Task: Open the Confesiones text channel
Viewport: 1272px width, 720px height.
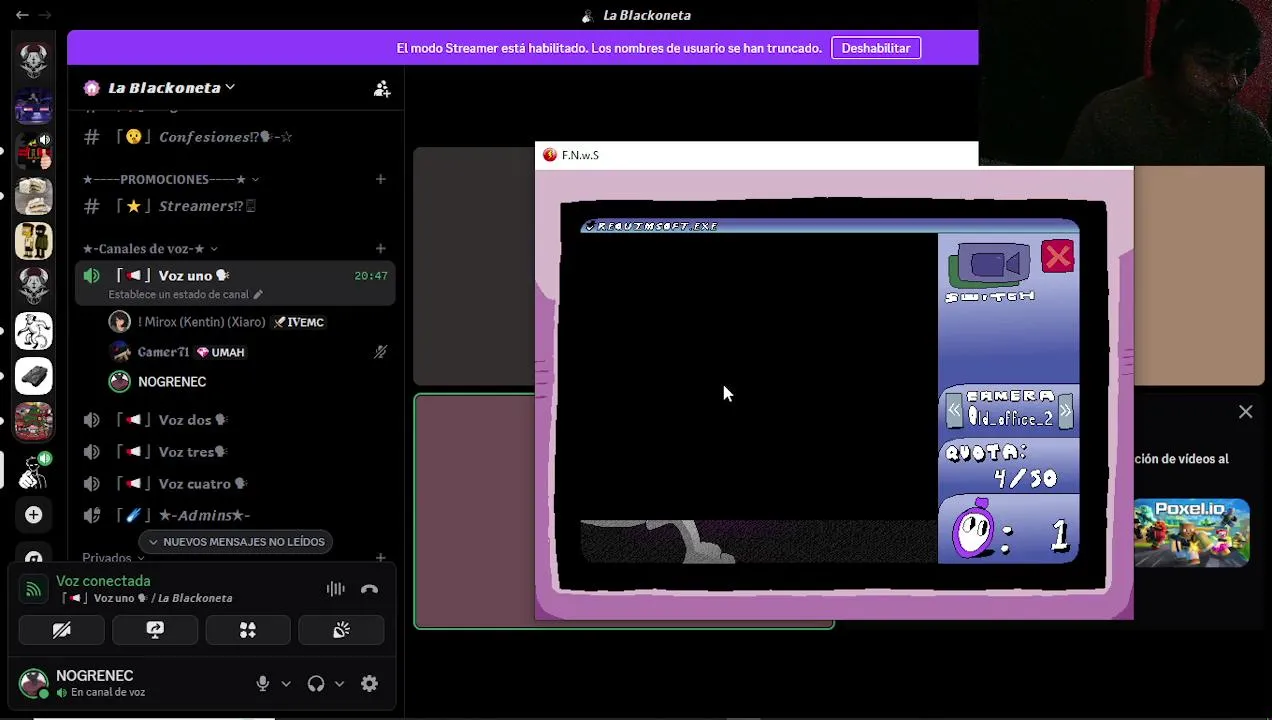Action: 235,137
